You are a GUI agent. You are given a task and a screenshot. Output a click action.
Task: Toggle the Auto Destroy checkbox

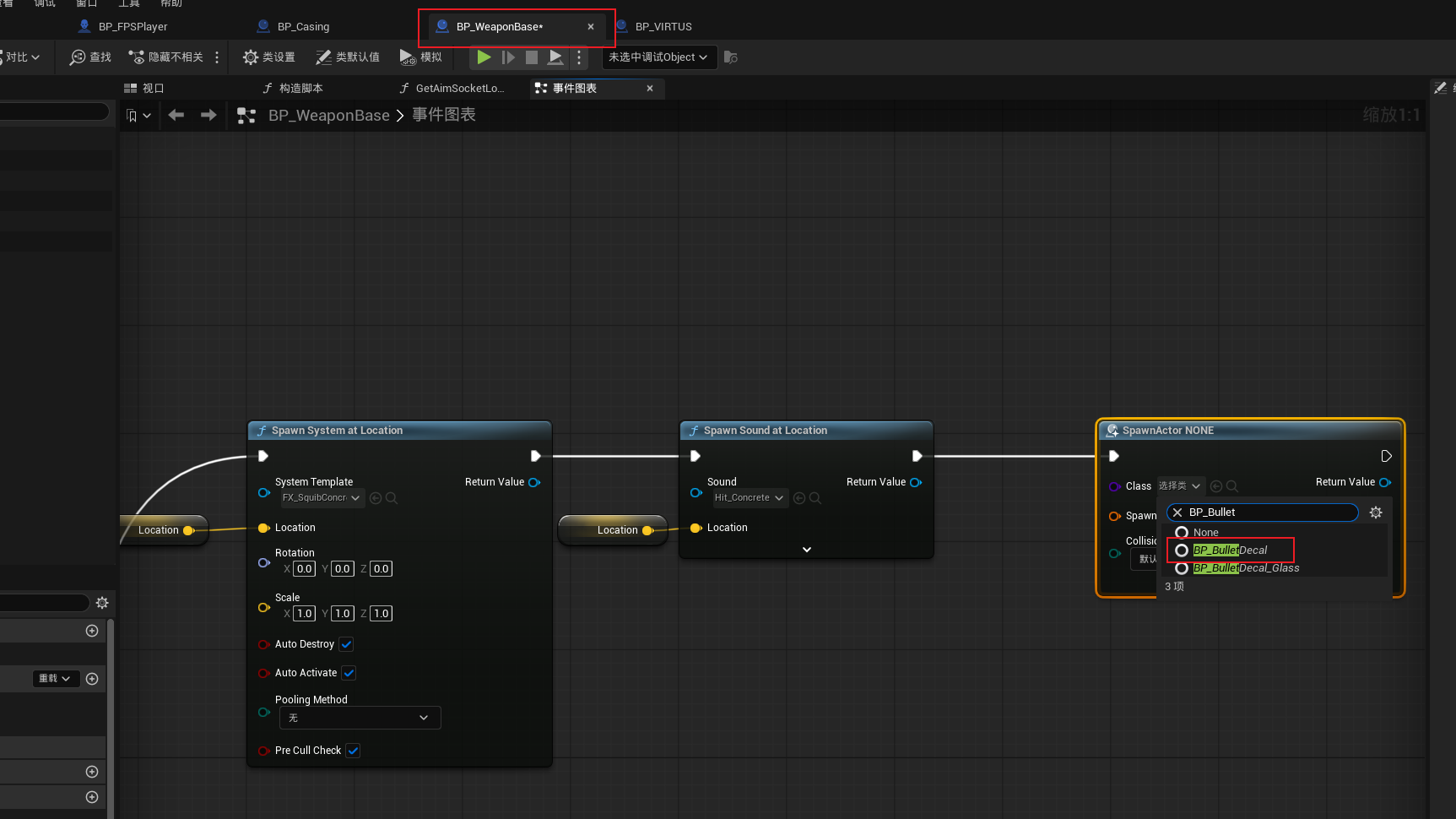click(x=347, y=644)
